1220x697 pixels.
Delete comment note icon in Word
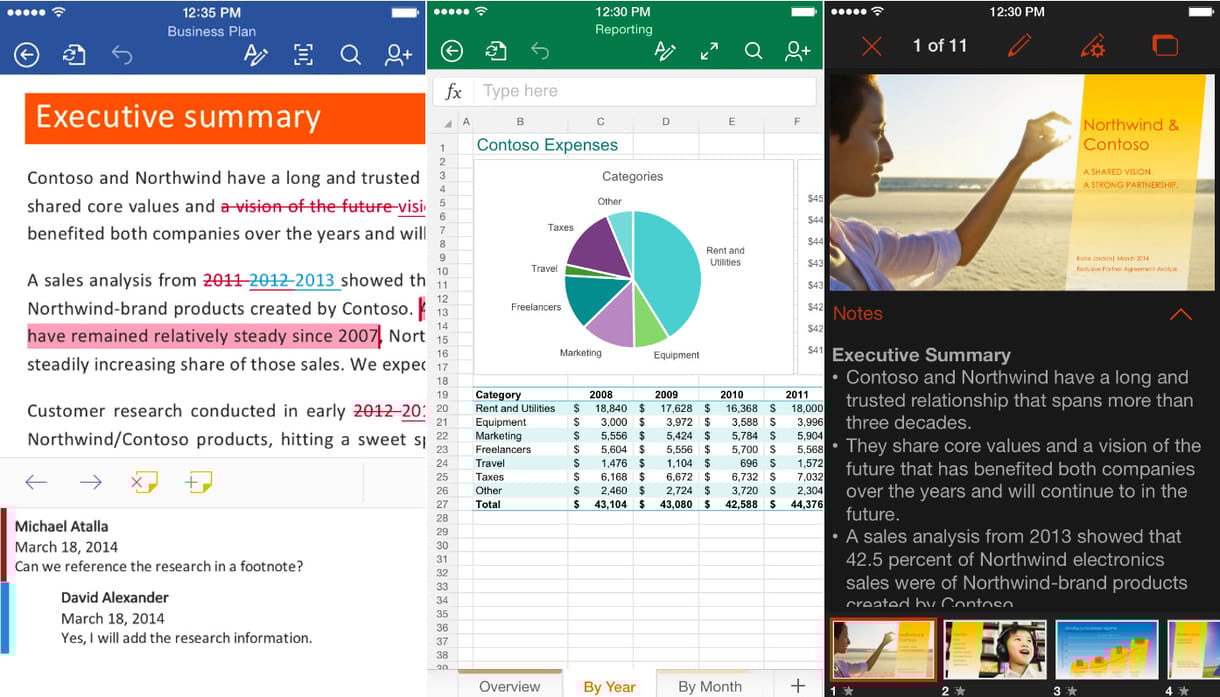tap(144, 483)
